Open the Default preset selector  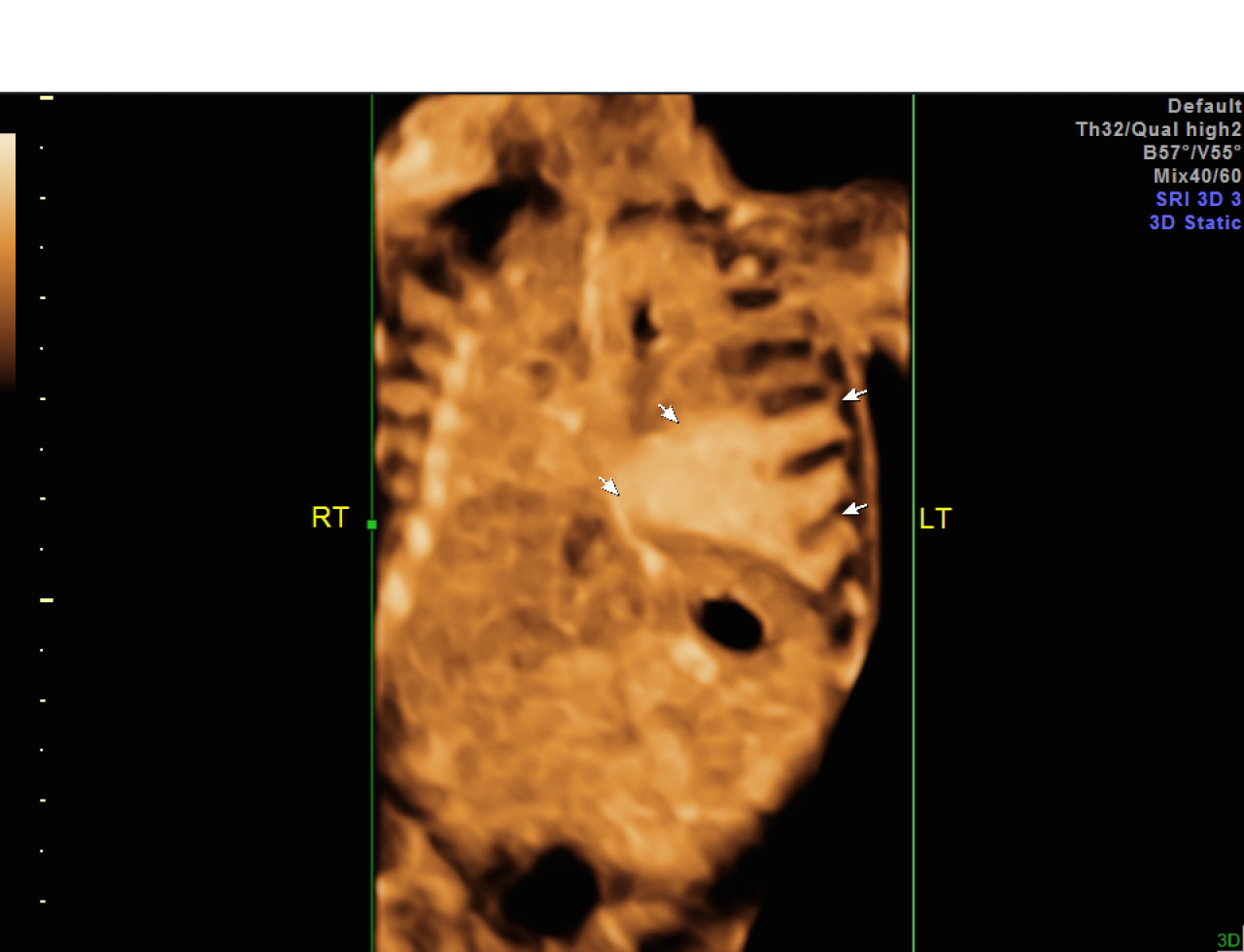[x=1205, y=106]
